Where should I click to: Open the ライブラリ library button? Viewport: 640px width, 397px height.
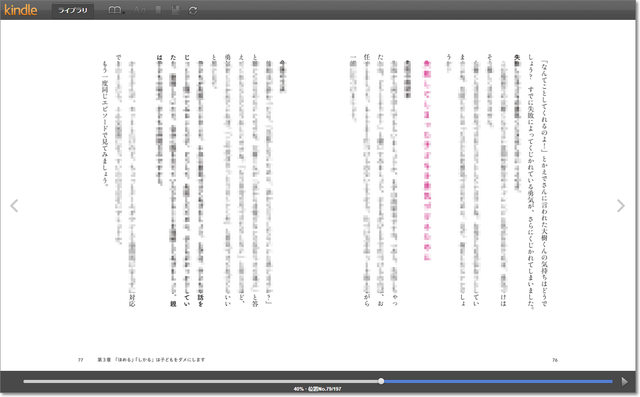73,11
